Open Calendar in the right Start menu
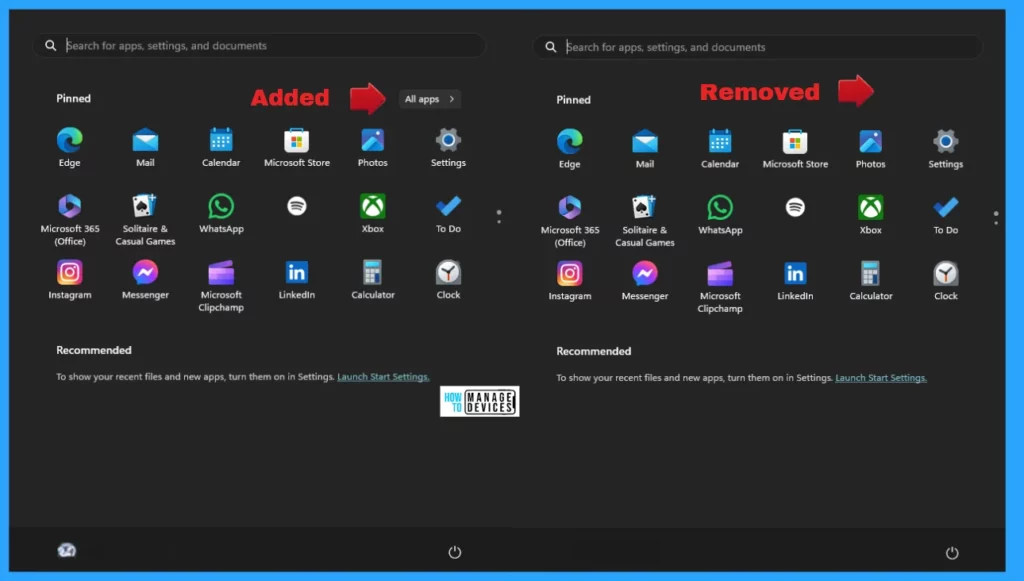The width and height of the screenshot is (1024, 581). pyautogui.click(x=720, y=149)
